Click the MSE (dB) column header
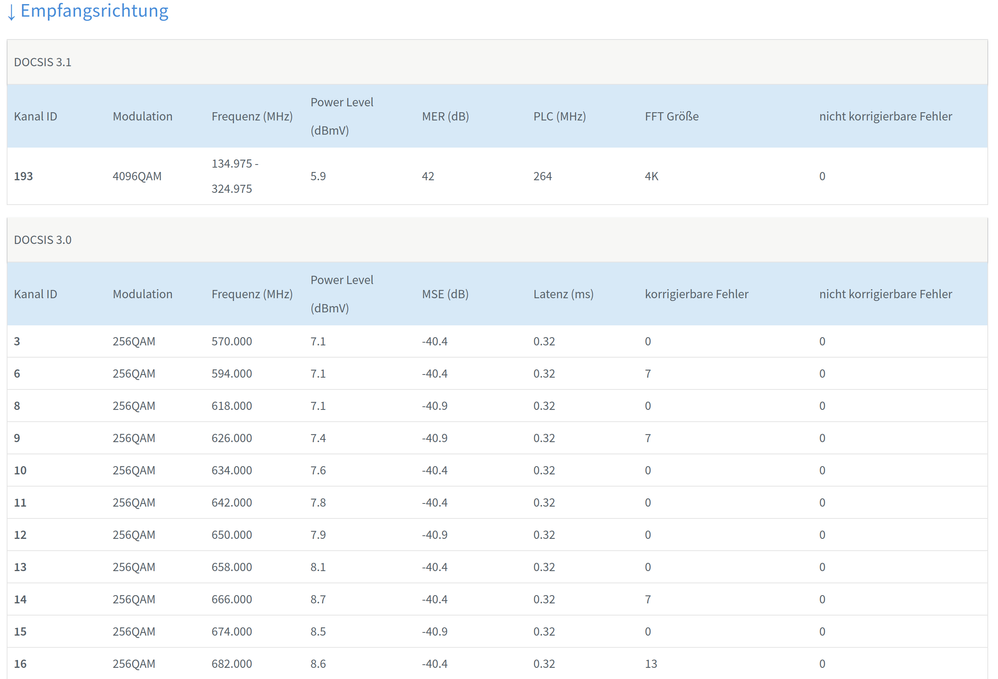The image size is (998, 679). pyautogui.click(x=445, y=294)
